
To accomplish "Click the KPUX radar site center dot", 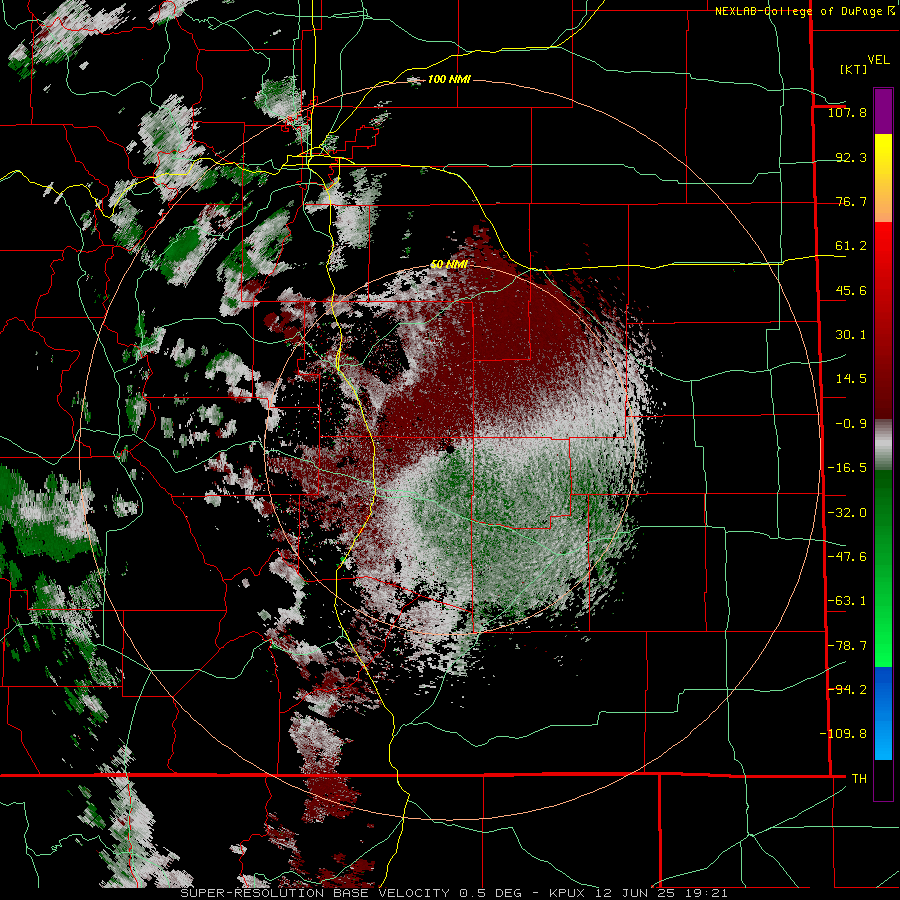I will (449, 448).
